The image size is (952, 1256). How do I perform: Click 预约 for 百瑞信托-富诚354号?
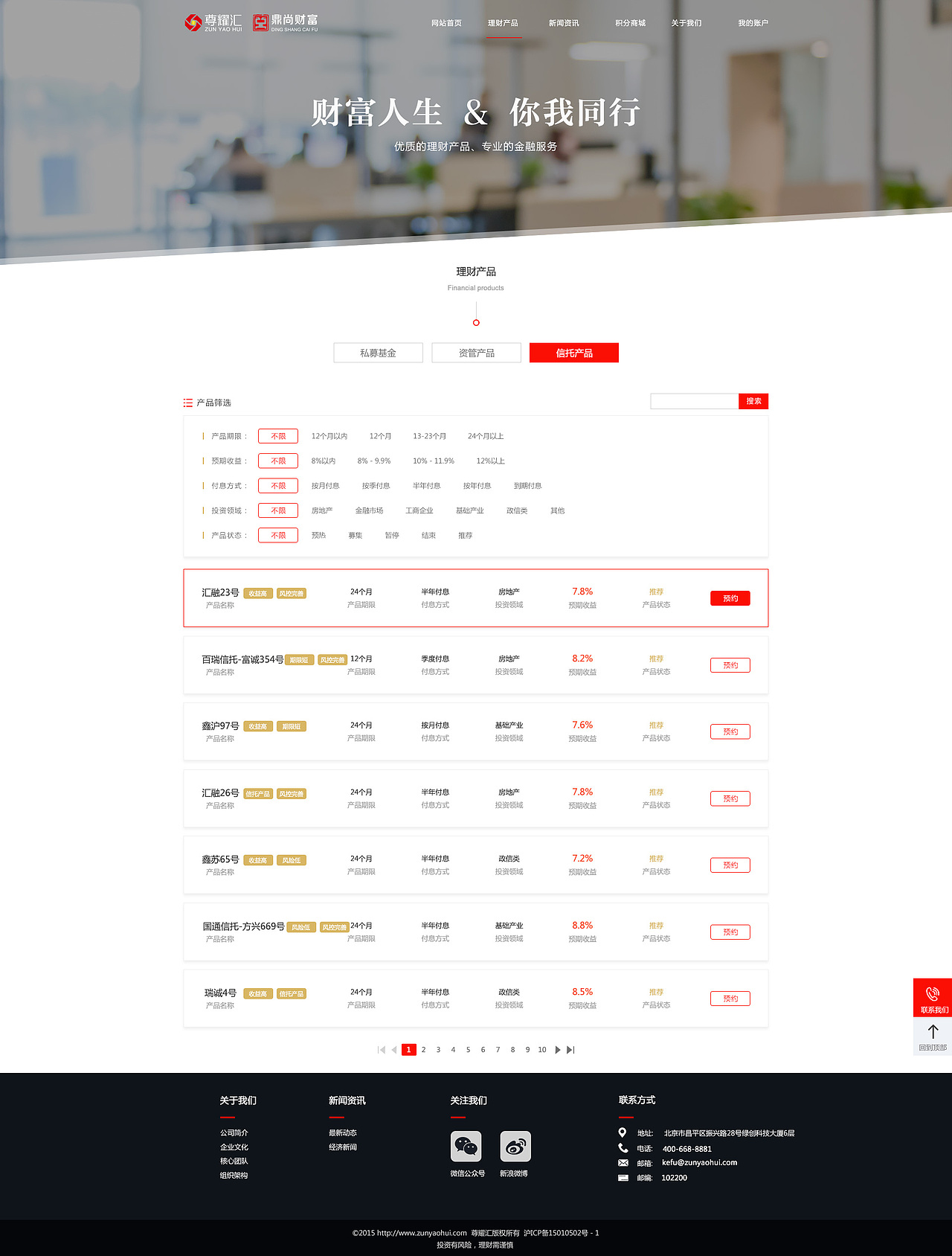coord(730,665)
